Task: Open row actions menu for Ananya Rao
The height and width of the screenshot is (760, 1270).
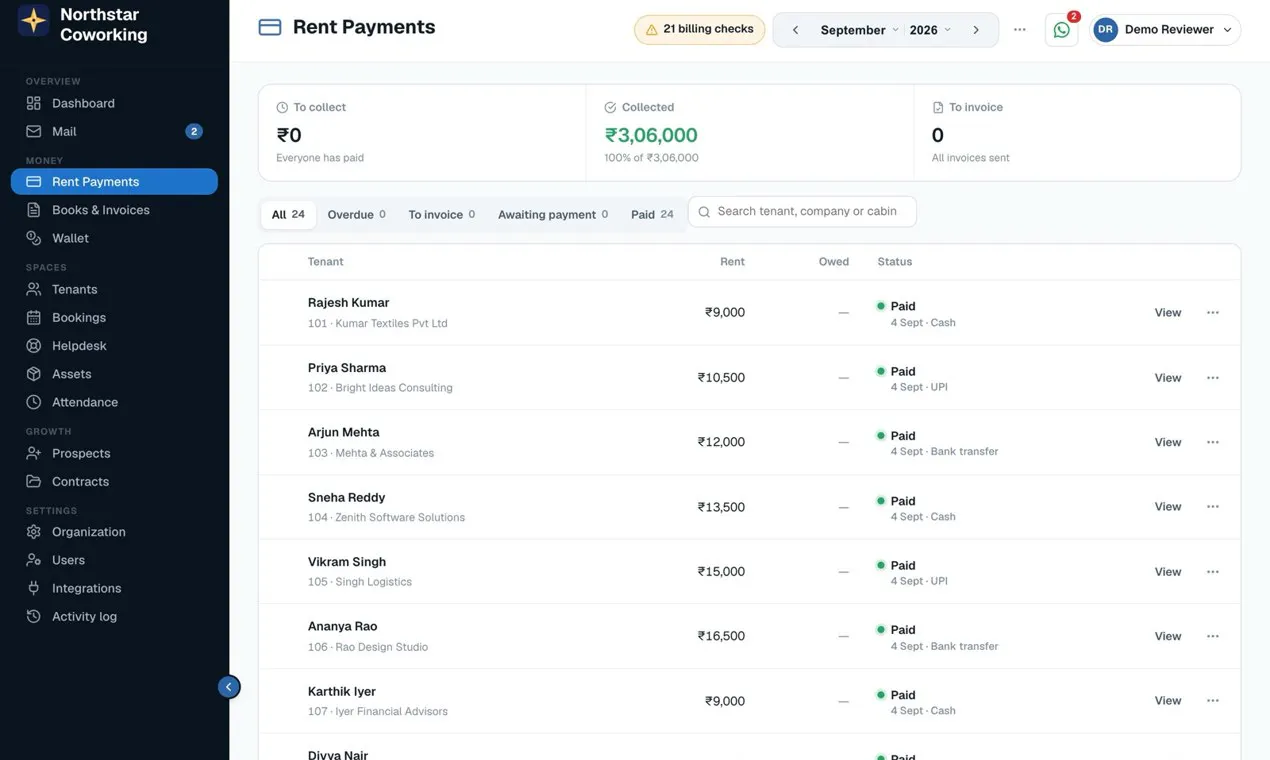Action: coord(1212,636)
